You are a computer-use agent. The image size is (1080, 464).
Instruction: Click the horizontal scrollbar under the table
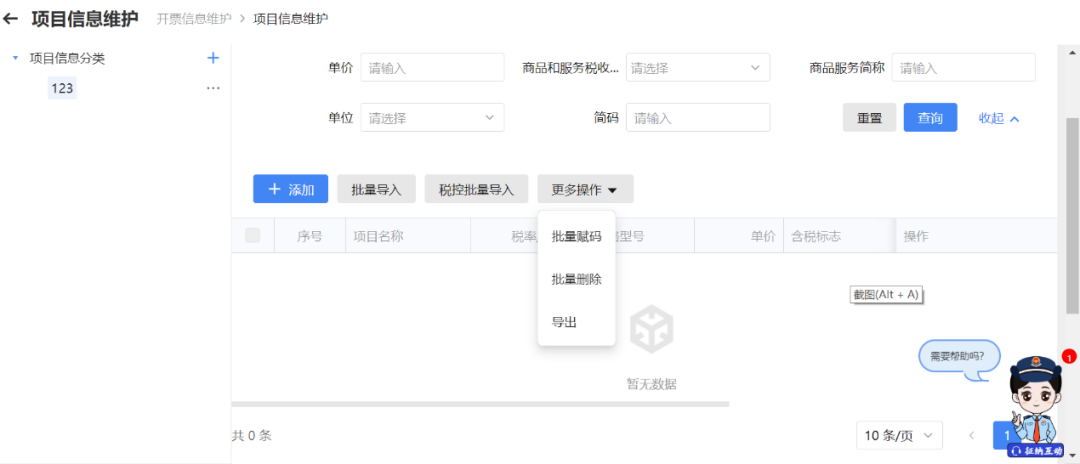click(480, 404)
